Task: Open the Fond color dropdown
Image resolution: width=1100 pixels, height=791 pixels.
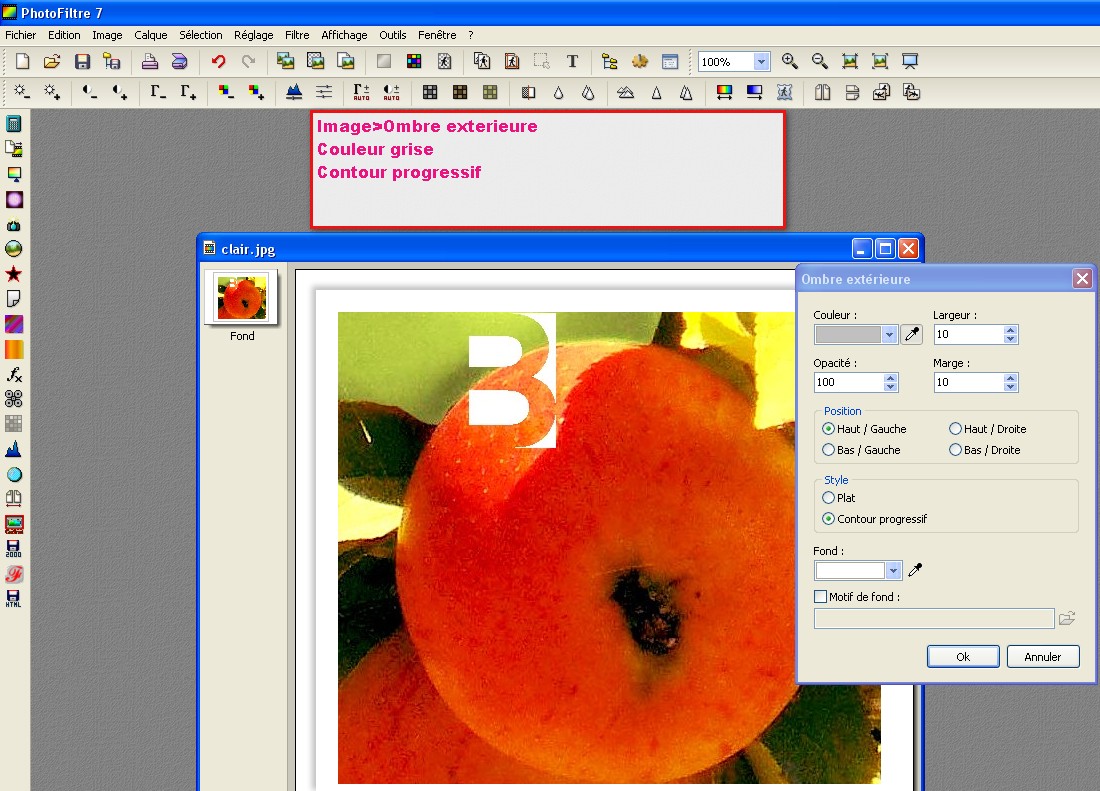Action: tap(893, 570)
